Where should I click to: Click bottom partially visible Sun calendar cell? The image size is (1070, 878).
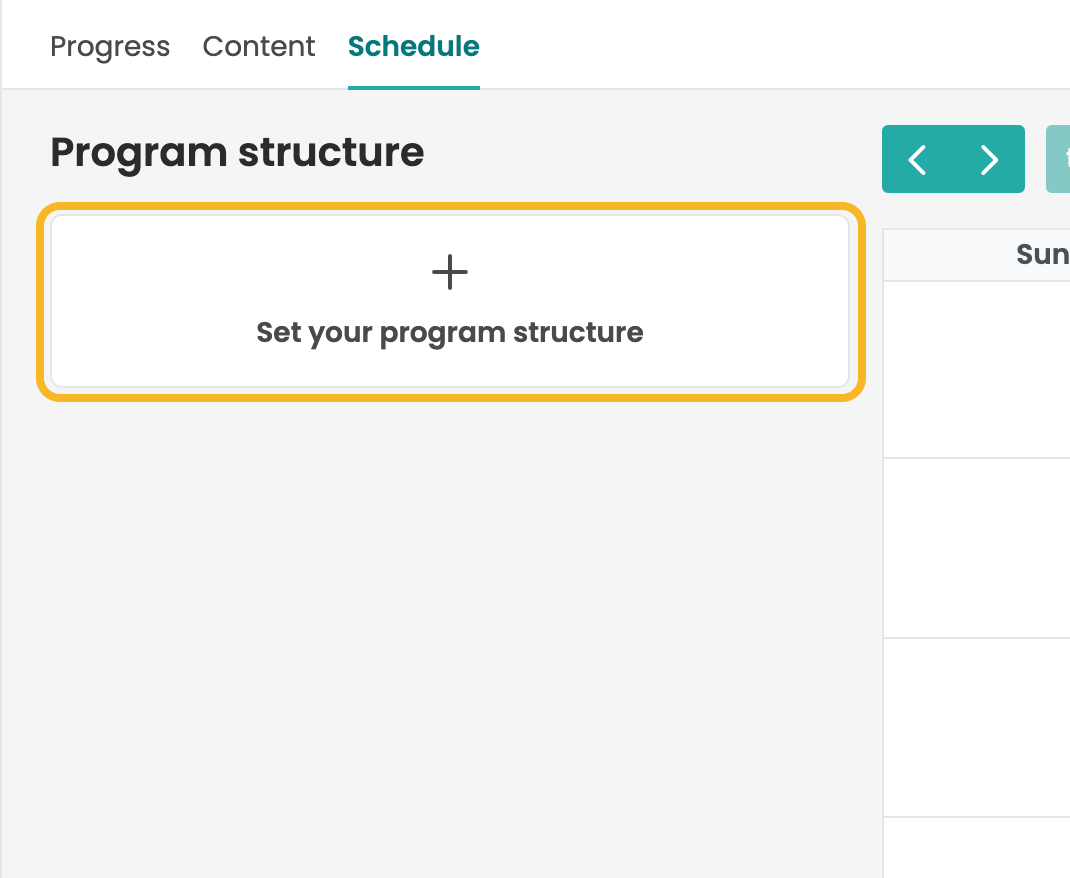(977, 848)
